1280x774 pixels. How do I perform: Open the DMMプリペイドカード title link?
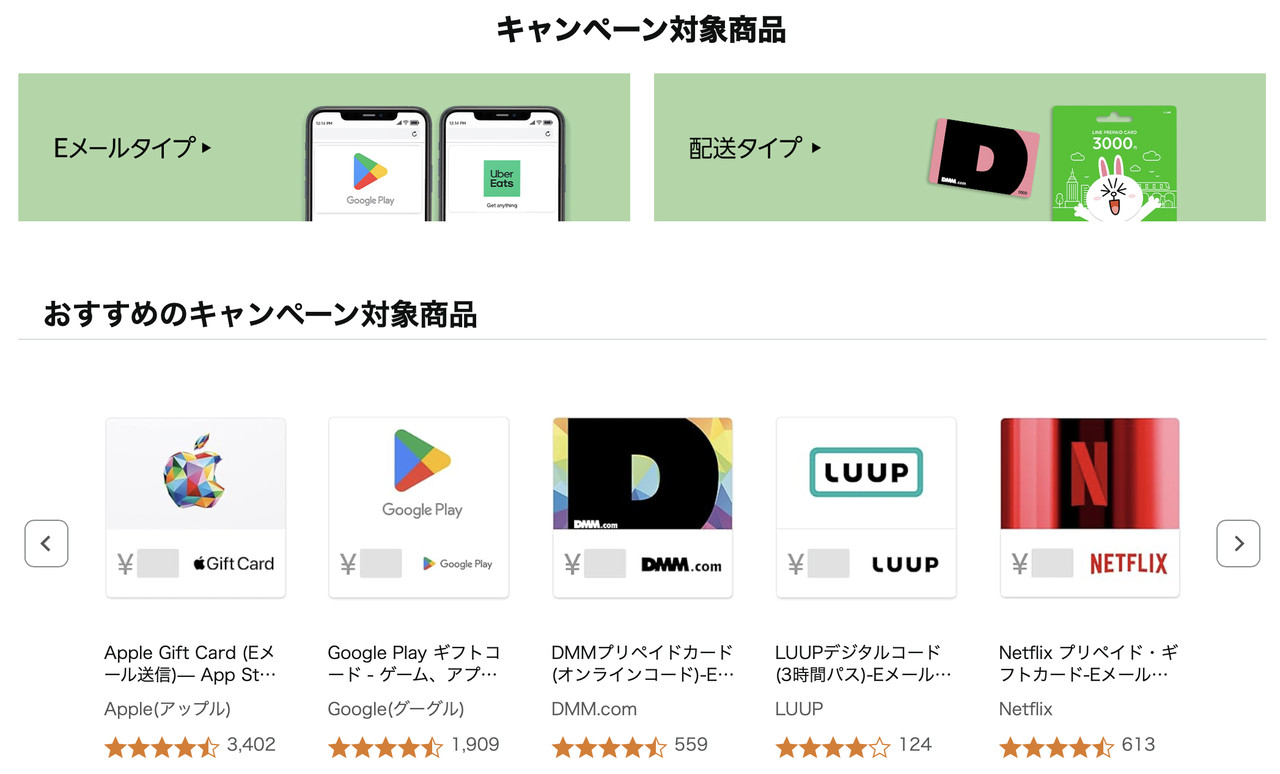click(x=643, y=664)
